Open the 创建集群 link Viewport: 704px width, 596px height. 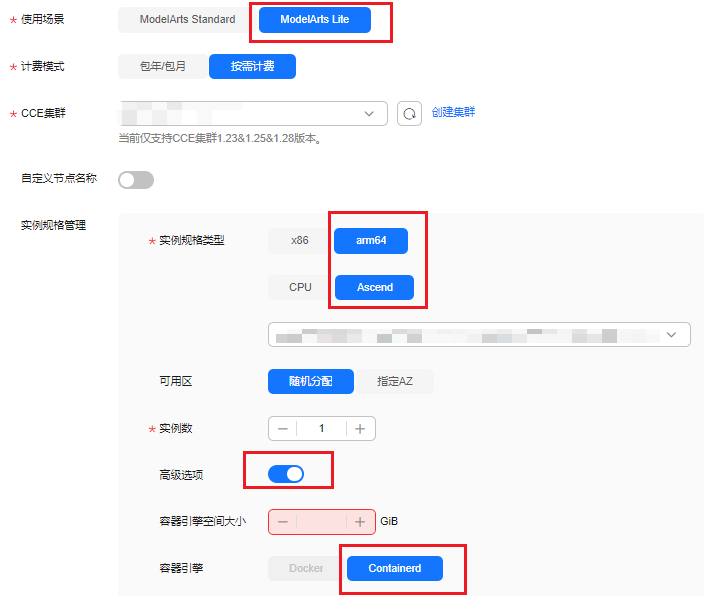tap(453, 112)
